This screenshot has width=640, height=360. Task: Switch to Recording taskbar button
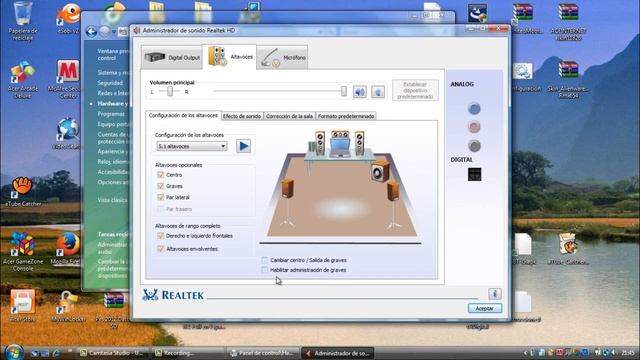(x=187, y=353)
